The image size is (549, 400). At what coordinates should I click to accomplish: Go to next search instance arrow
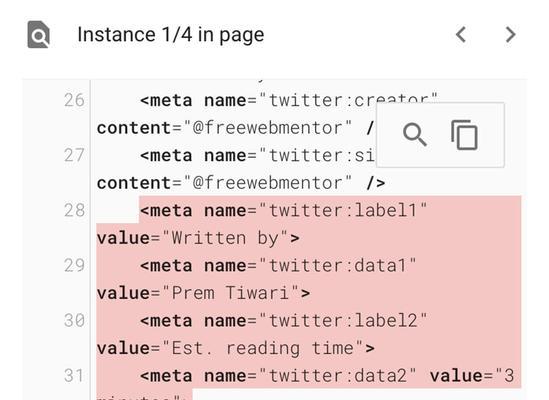[x=511, y=35]
